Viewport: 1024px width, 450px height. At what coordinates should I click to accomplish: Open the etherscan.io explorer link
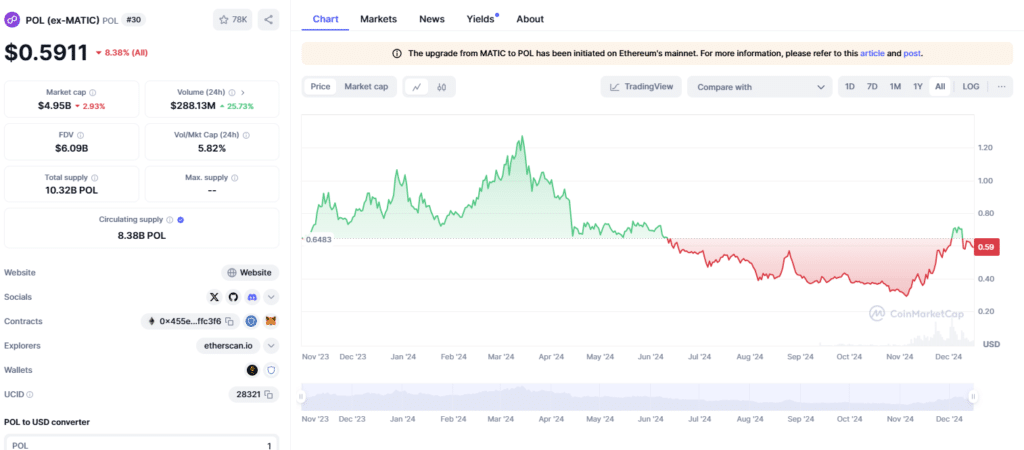tap(229, 346)
